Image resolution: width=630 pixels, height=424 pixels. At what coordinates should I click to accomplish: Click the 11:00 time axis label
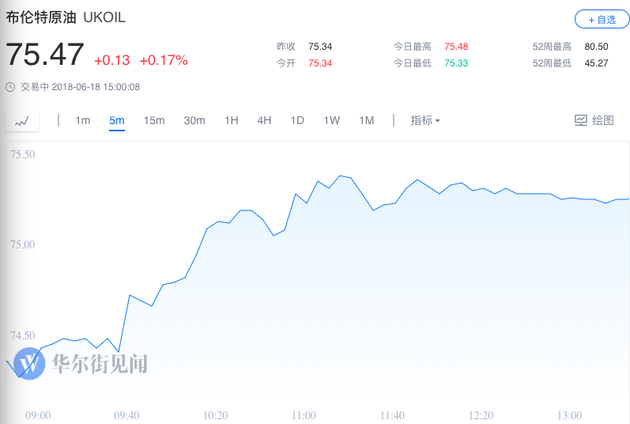coord(304,415)
